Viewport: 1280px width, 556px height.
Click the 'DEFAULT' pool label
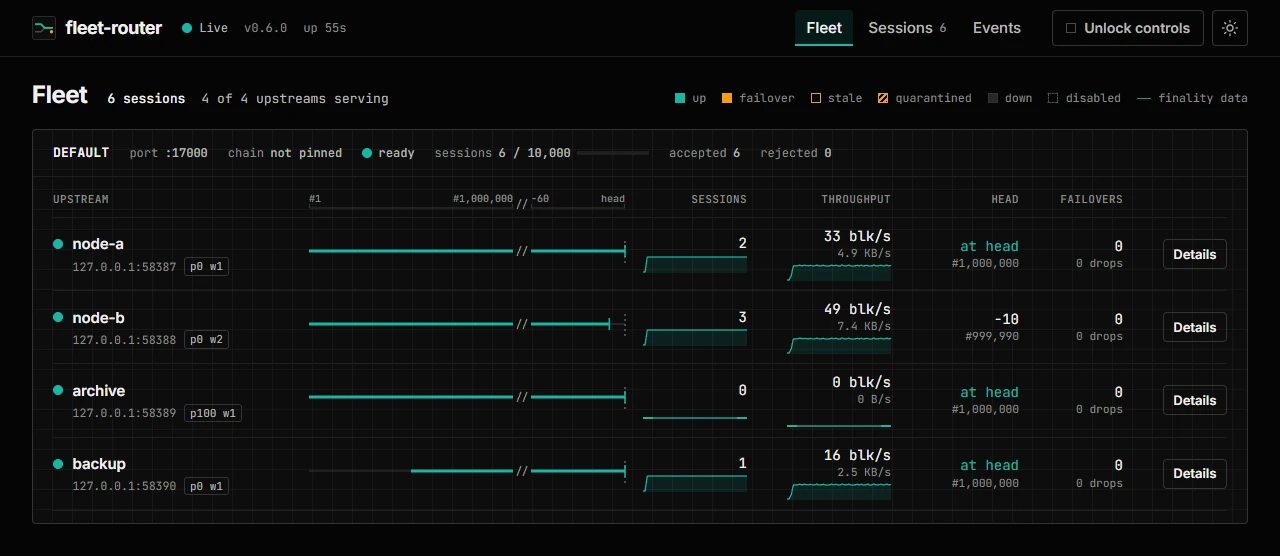[x=81, y=153]
